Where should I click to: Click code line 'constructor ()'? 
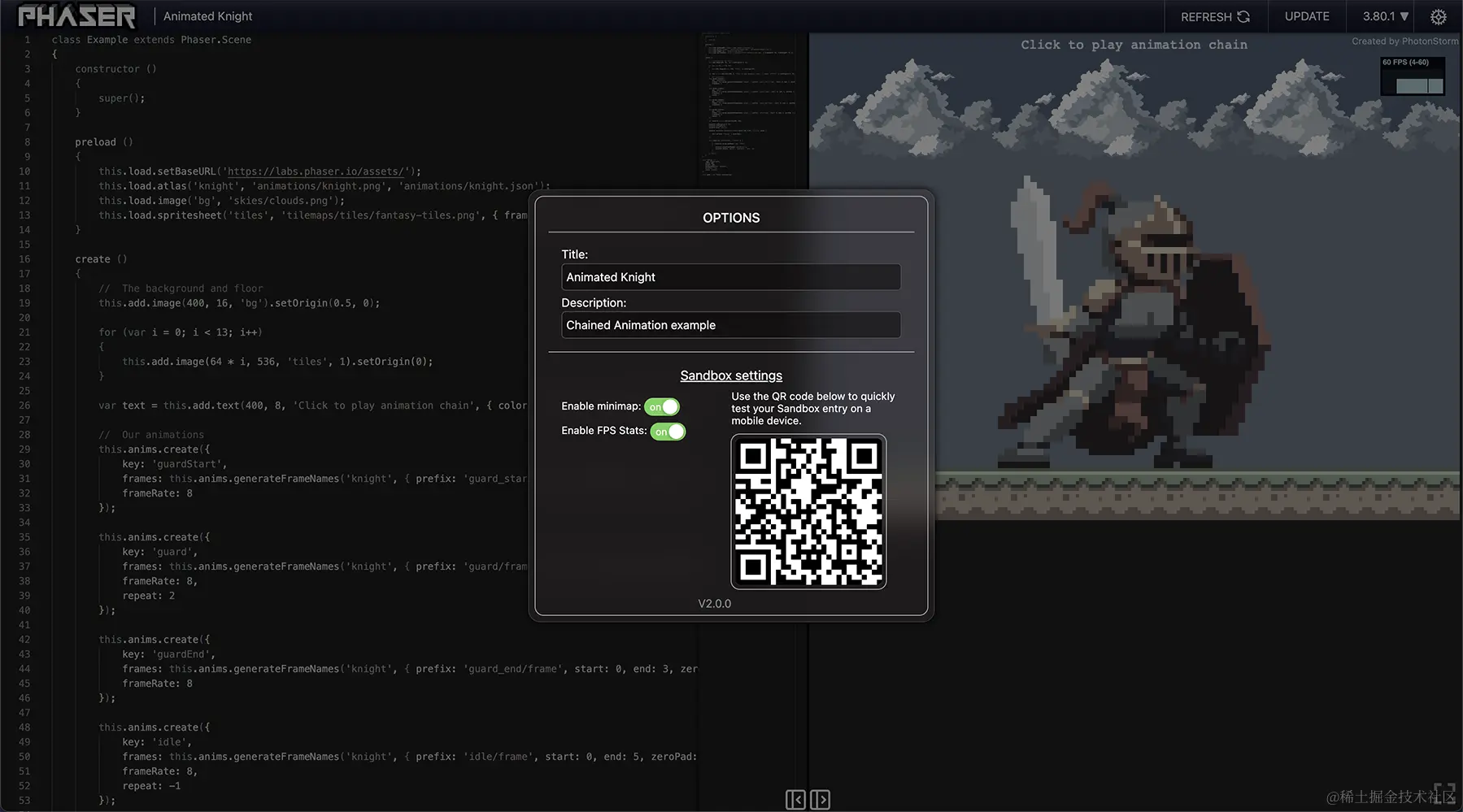coord(115,69)
